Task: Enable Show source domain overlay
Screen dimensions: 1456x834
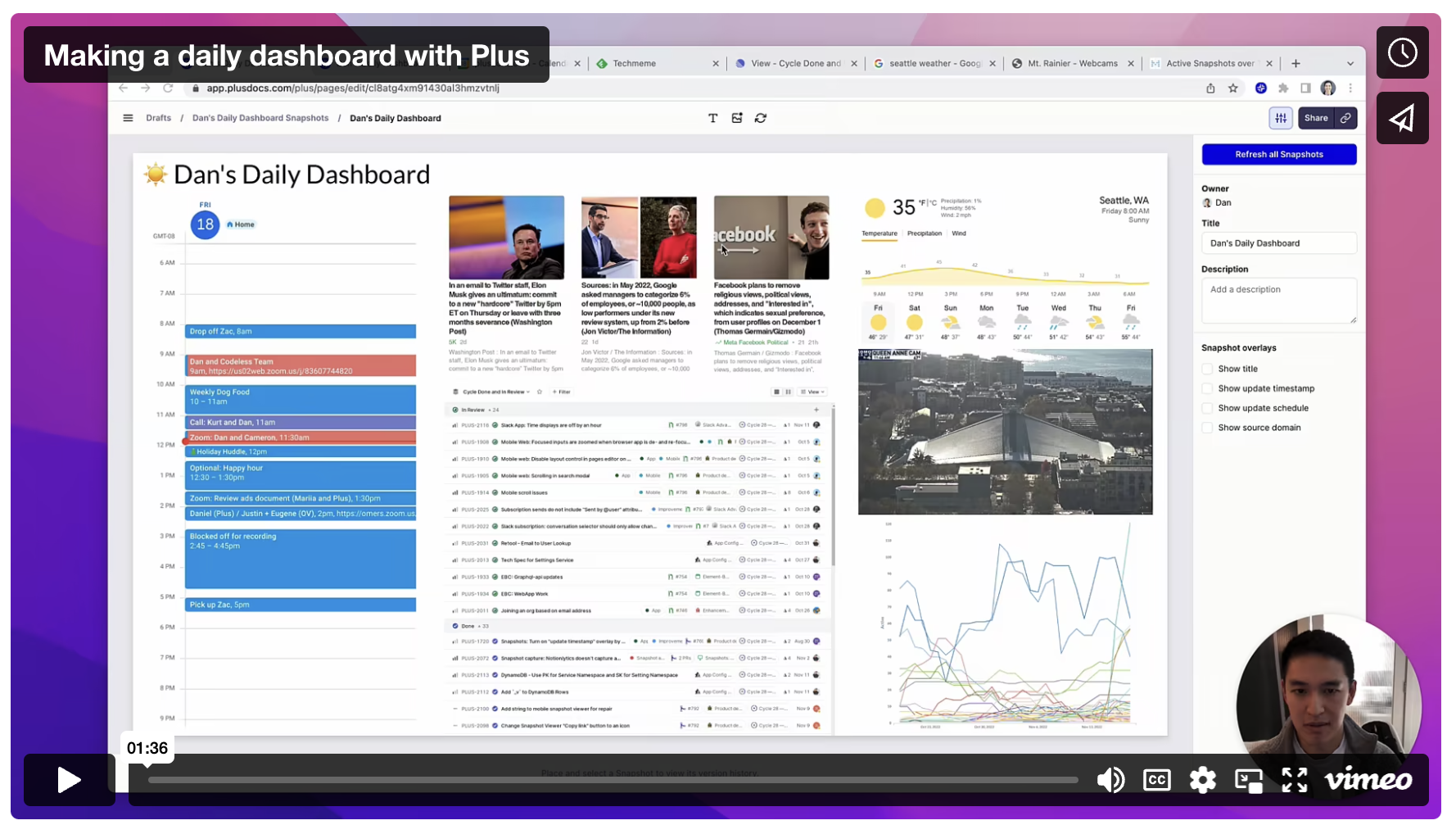Action: pos(1207,428)
